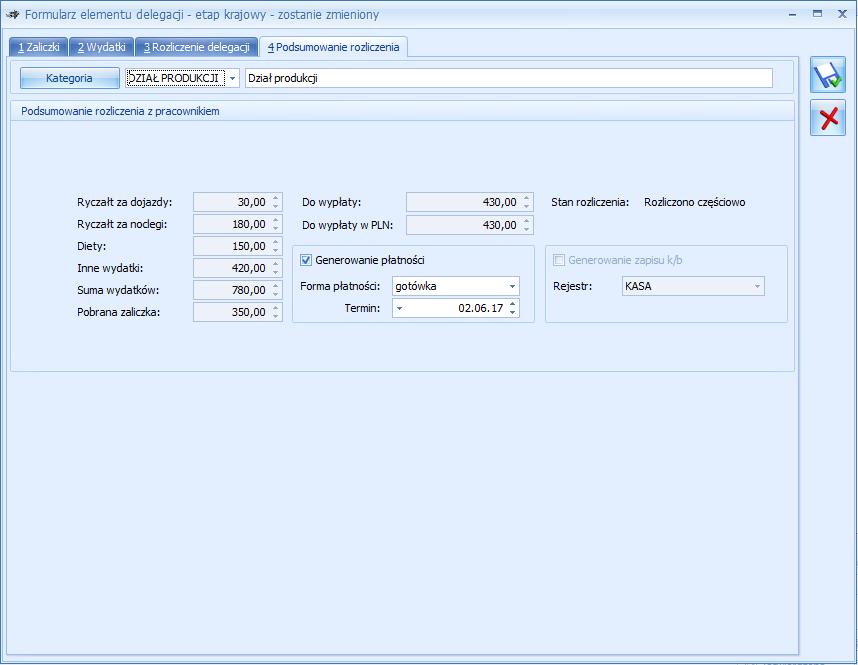Decrease Inne wydatki with down arrow
The height and width of the screenshot is (665, 858).
pos(276,272)
